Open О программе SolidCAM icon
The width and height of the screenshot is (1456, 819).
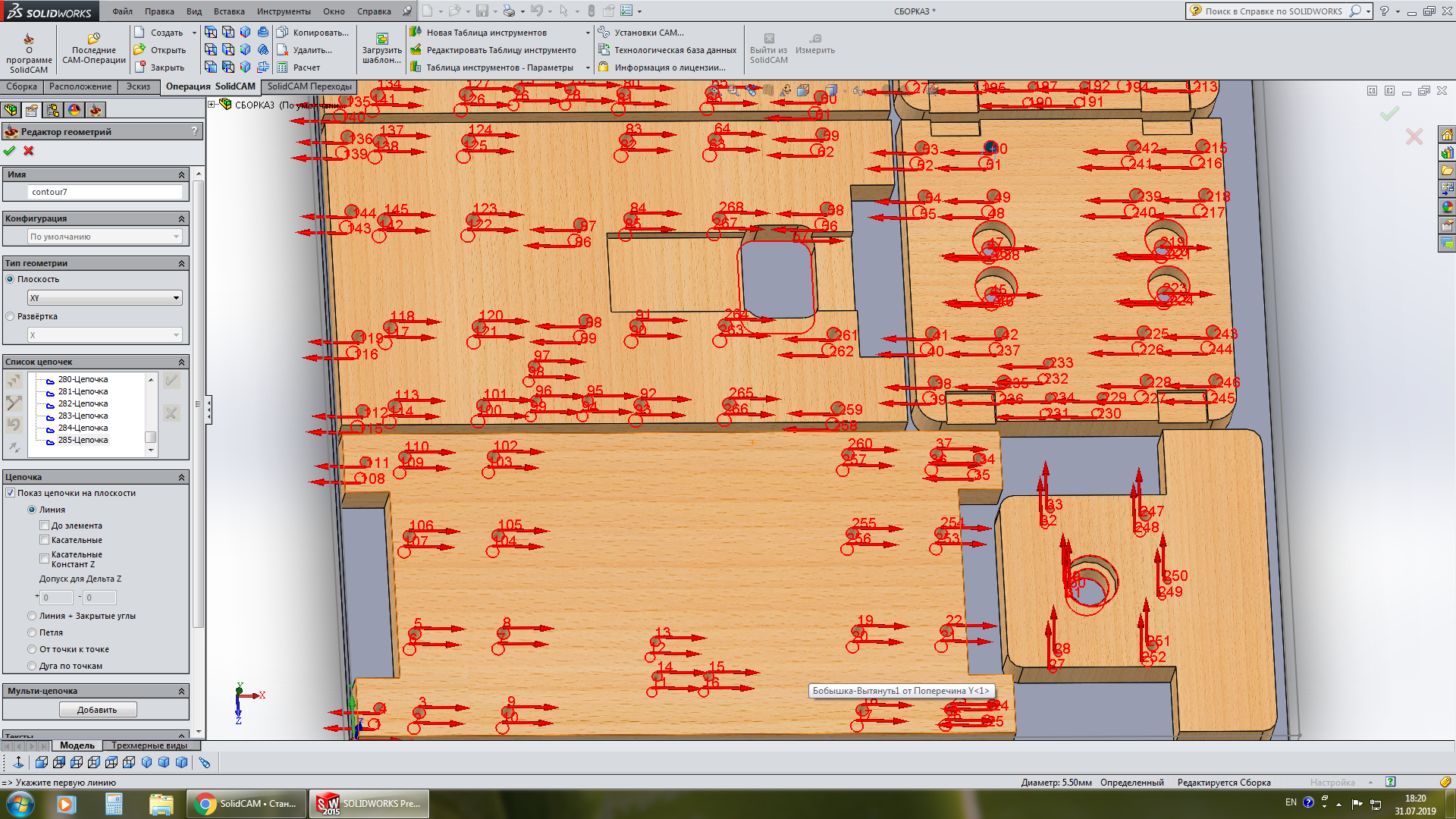(x=29, y=39)
